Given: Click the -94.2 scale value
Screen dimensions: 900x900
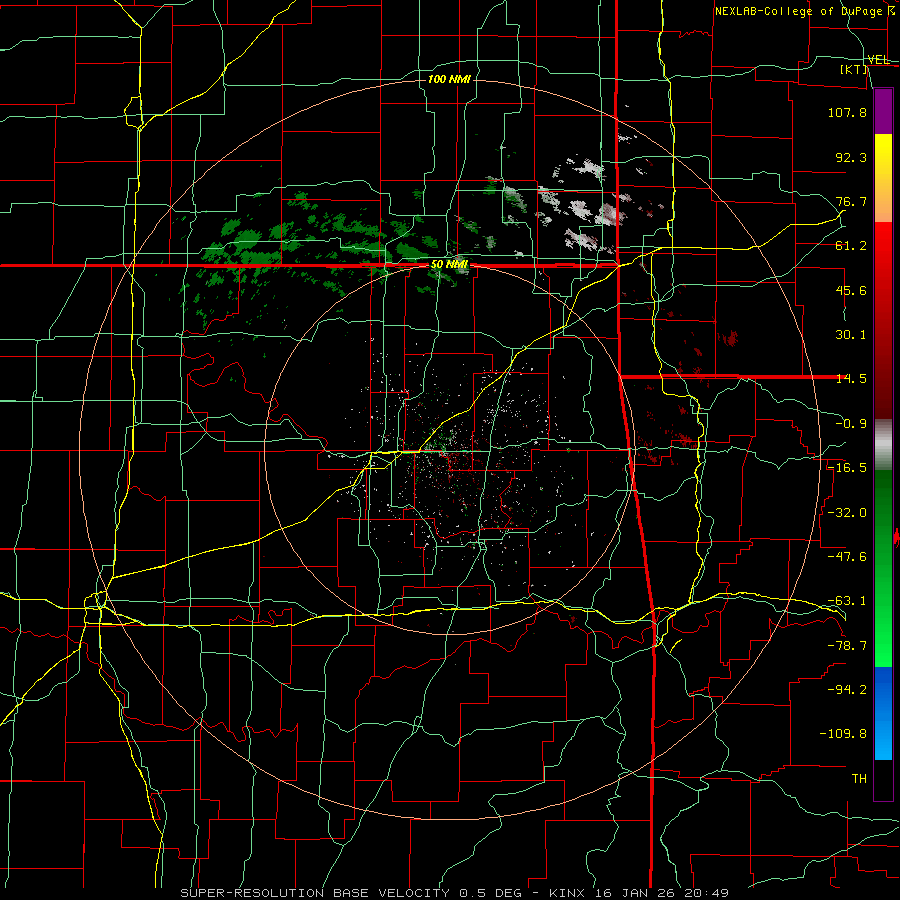Looking at the screenshot, I should click(847, 690).
